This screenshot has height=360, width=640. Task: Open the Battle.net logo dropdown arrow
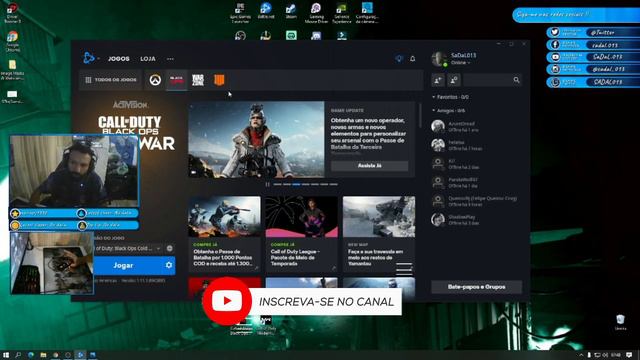coord(99,59)
